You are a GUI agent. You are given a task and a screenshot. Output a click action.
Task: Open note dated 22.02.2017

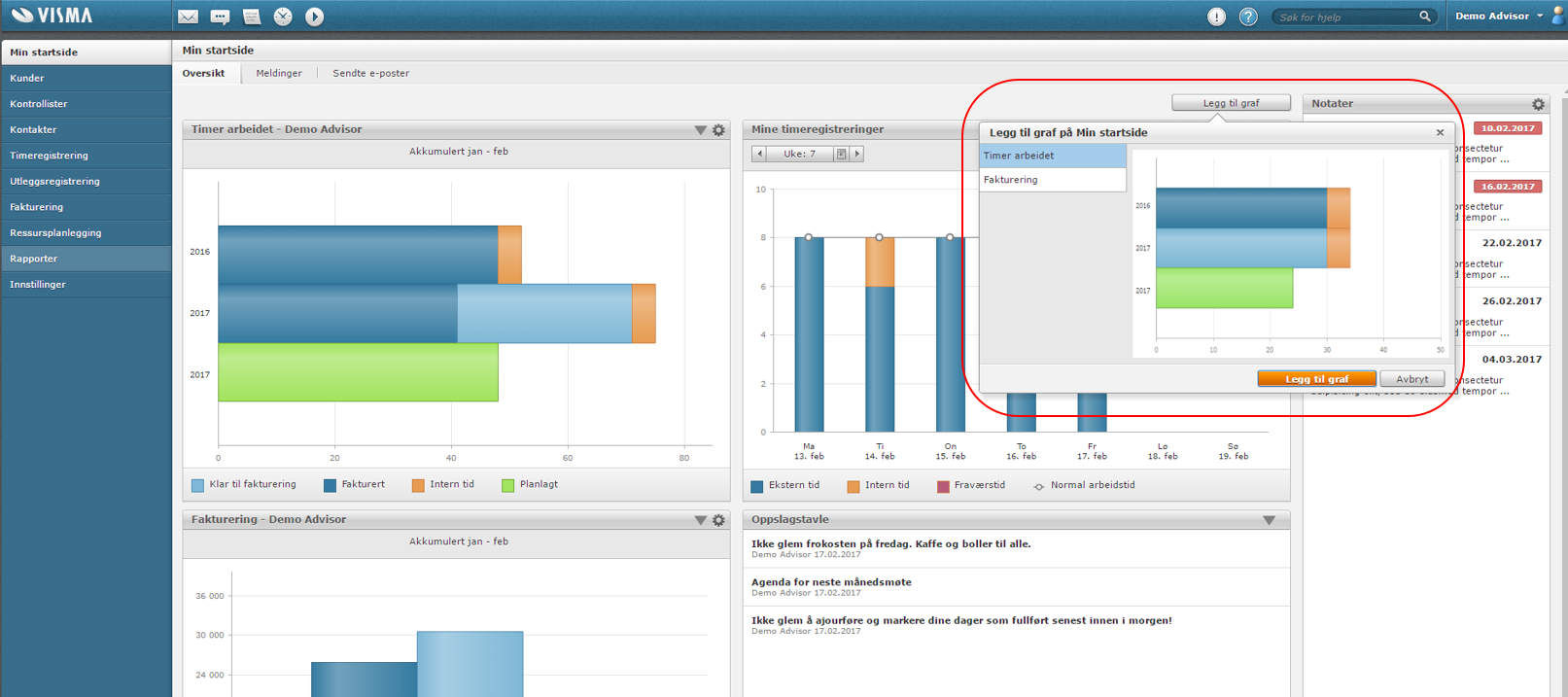pyautogui.click(x=1512, y=243)
